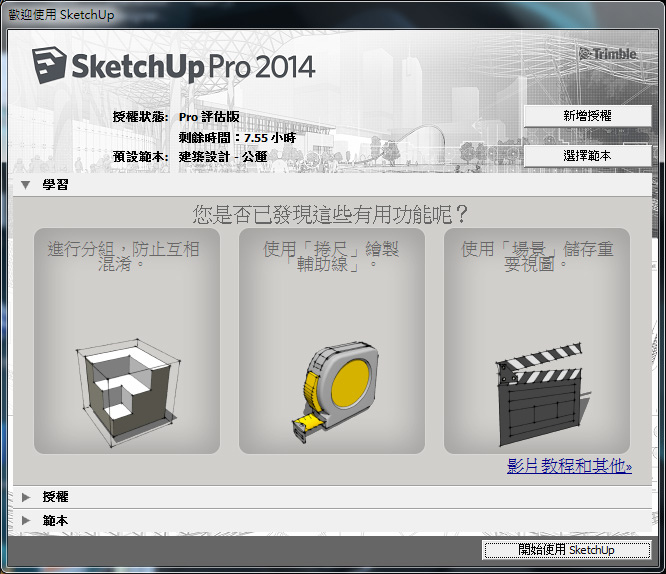Click the 新增授權 button
Viewport: 666px width, 574px height.
587,116
